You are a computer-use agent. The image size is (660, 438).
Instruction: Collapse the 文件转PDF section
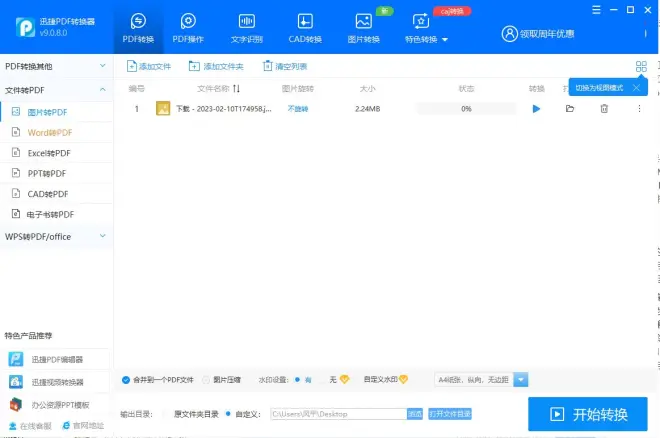click(102, 90)
